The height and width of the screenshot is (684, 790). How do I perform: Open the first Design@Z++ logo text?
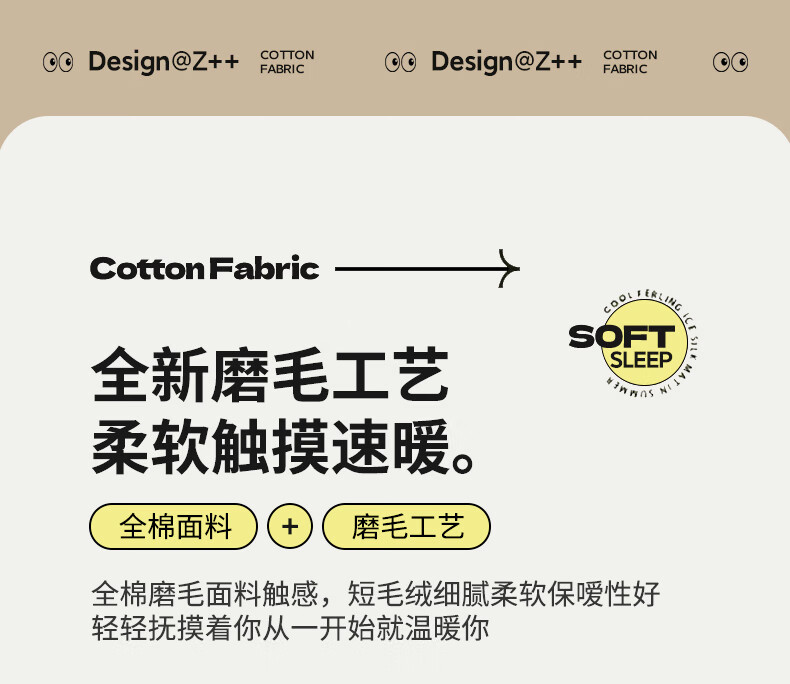163,62
